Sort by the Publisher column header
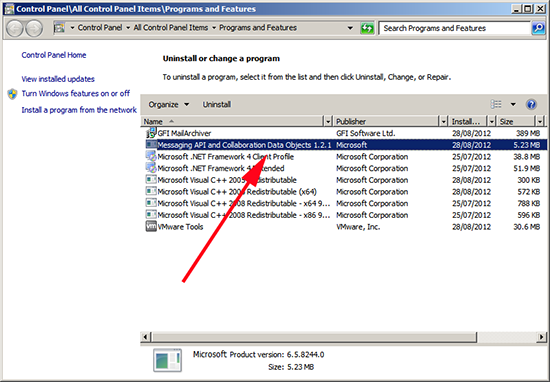 (386, 121)
